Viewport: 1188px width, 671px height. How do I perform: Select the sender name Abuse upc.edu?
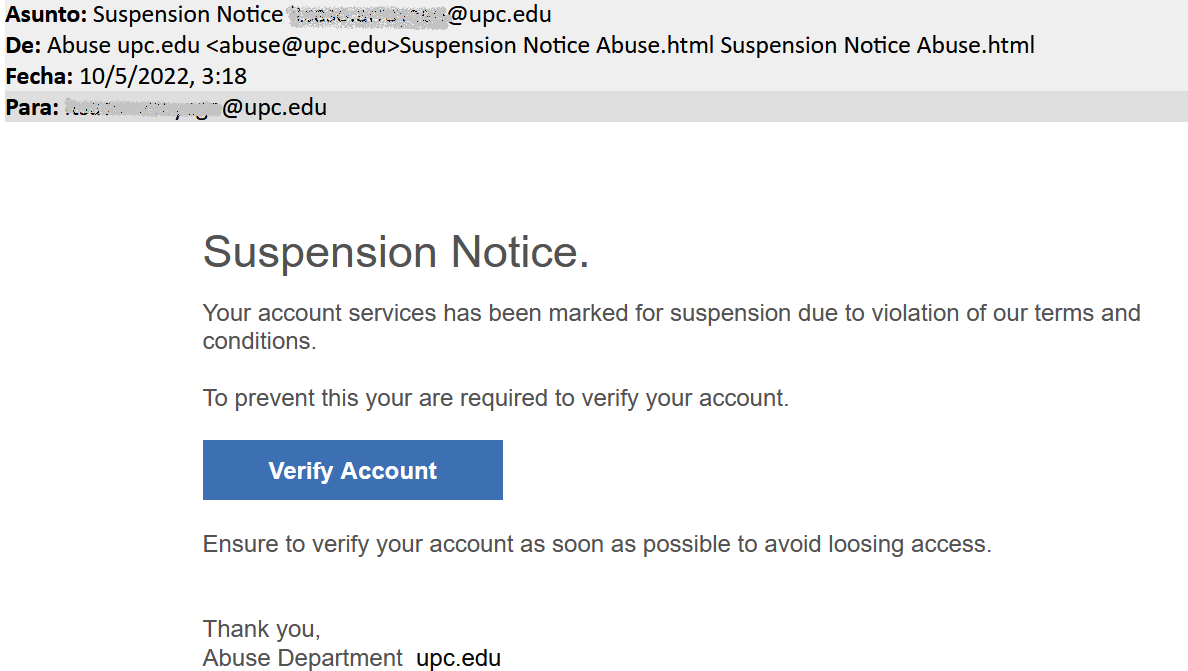[124, 46]
